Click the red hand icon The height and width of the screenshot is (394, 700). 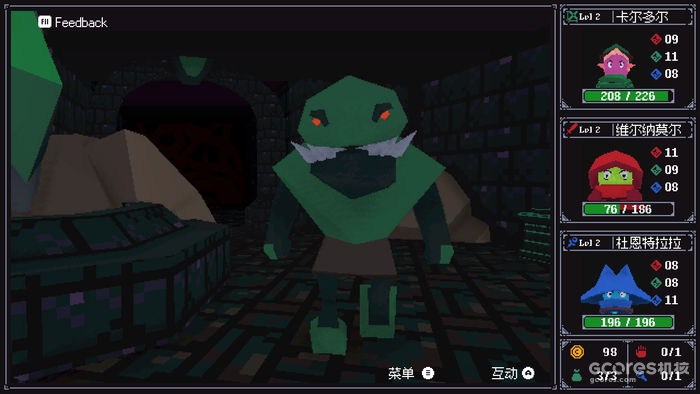[x=641, y=352]
